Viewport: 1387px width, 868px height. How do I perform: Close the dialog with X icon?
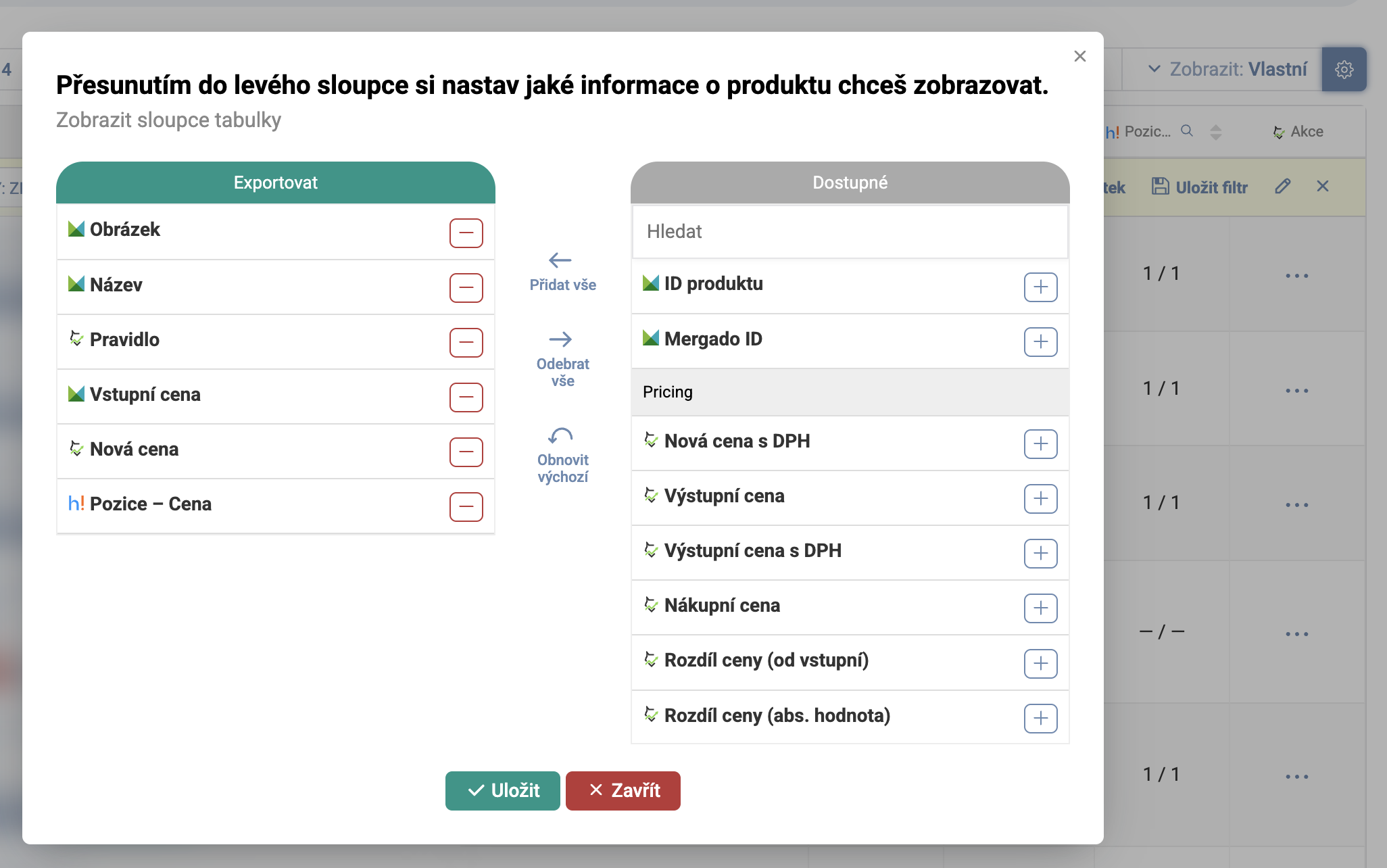pos(1079,56)
